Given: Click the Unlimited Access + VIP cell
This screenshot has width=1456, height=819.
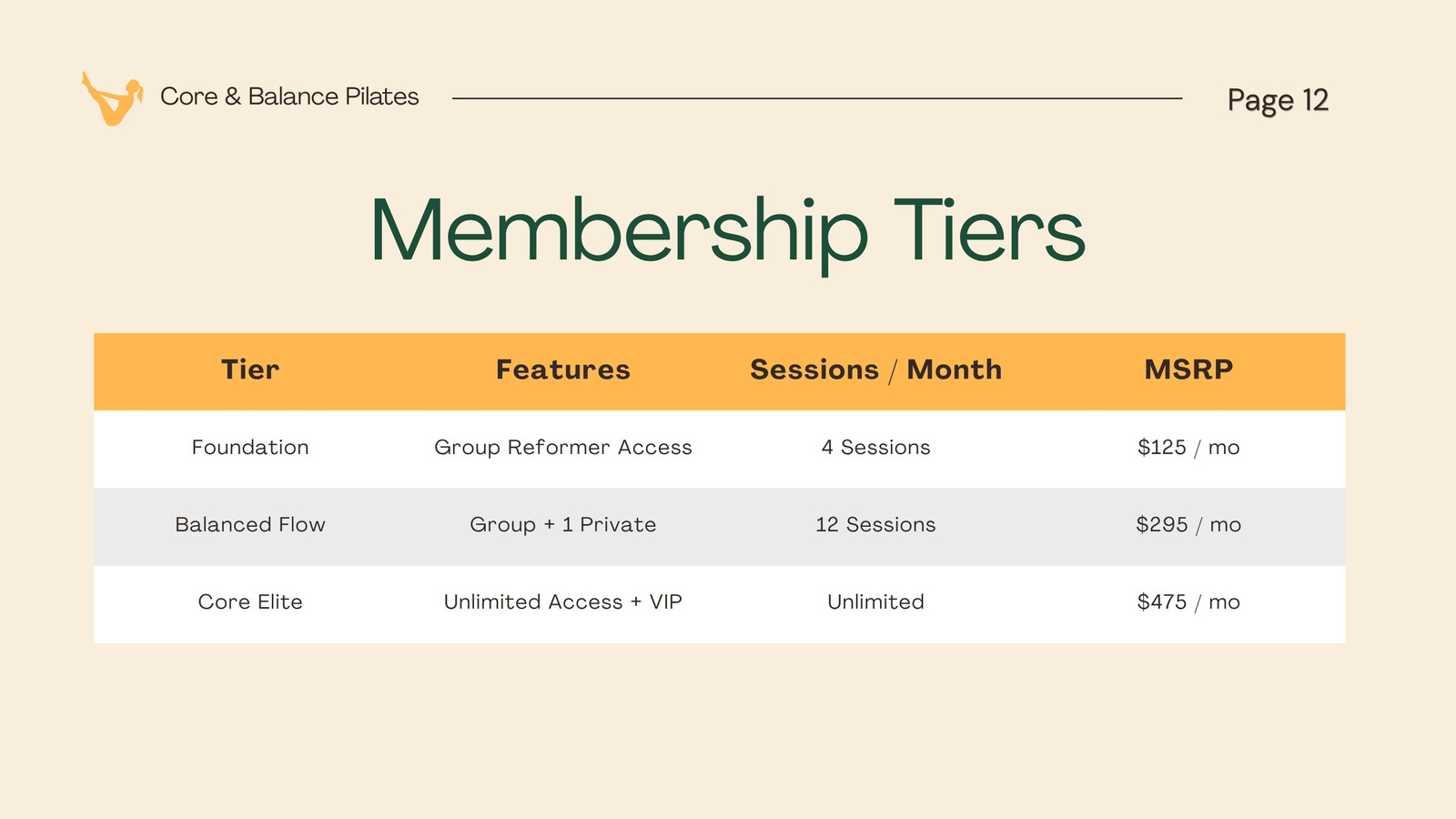Looking at the screenshot, I should [563, 602].
